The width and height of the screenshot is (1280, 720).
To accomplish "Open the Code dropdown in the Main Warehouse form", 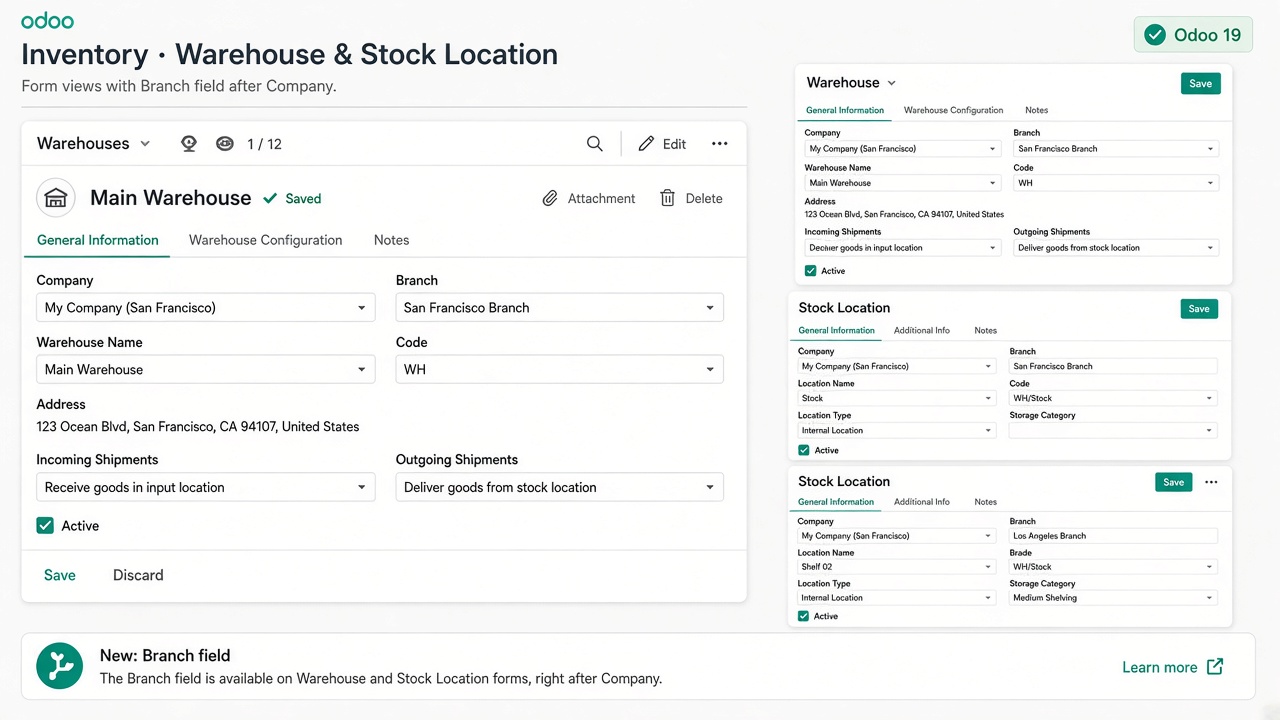I will point(560,370).
